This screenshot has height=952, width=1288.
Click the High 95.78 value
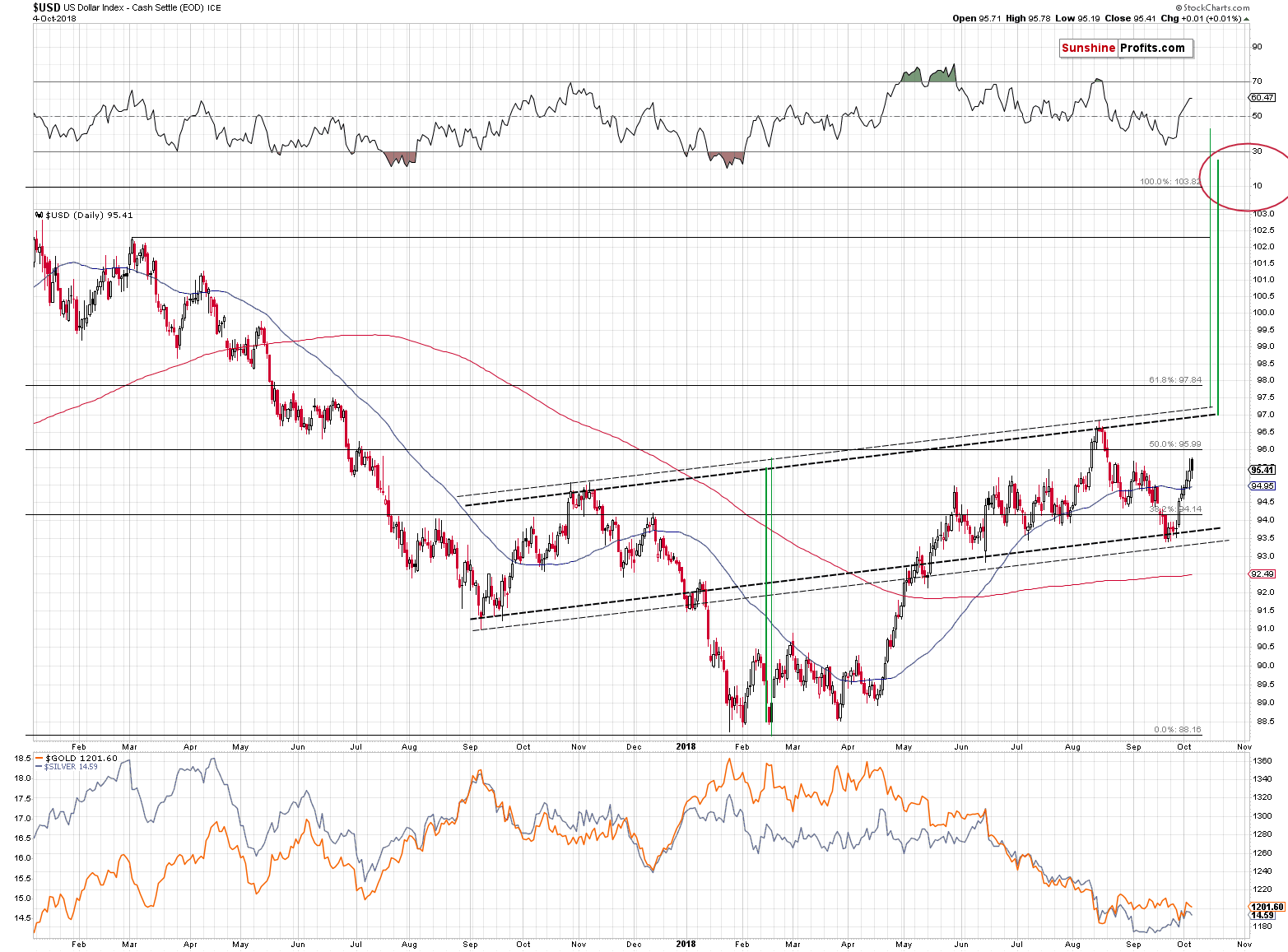tap(1028, 18)
